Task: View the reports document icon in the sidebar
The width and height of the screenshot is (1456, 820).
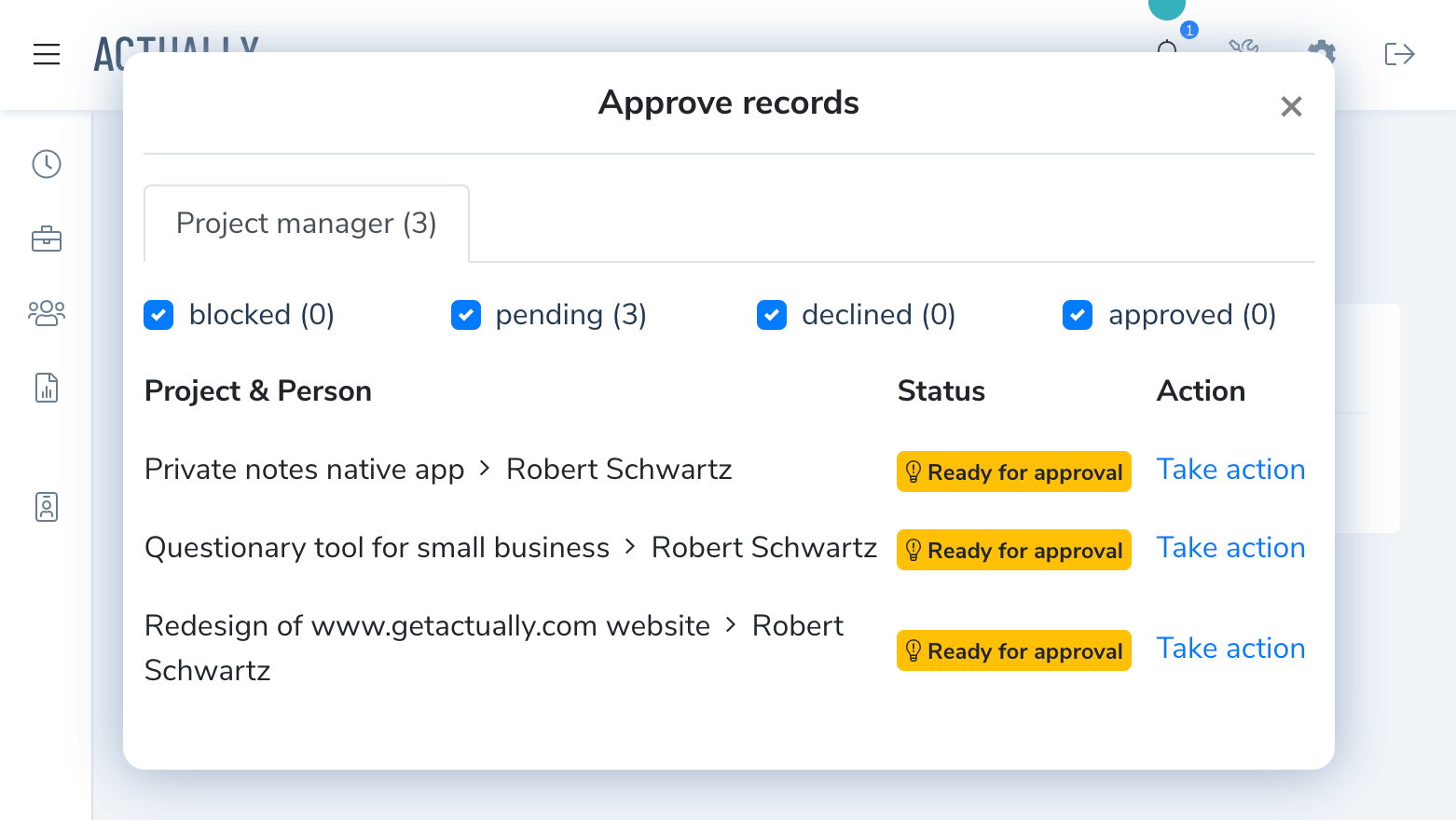Action: 46,387
